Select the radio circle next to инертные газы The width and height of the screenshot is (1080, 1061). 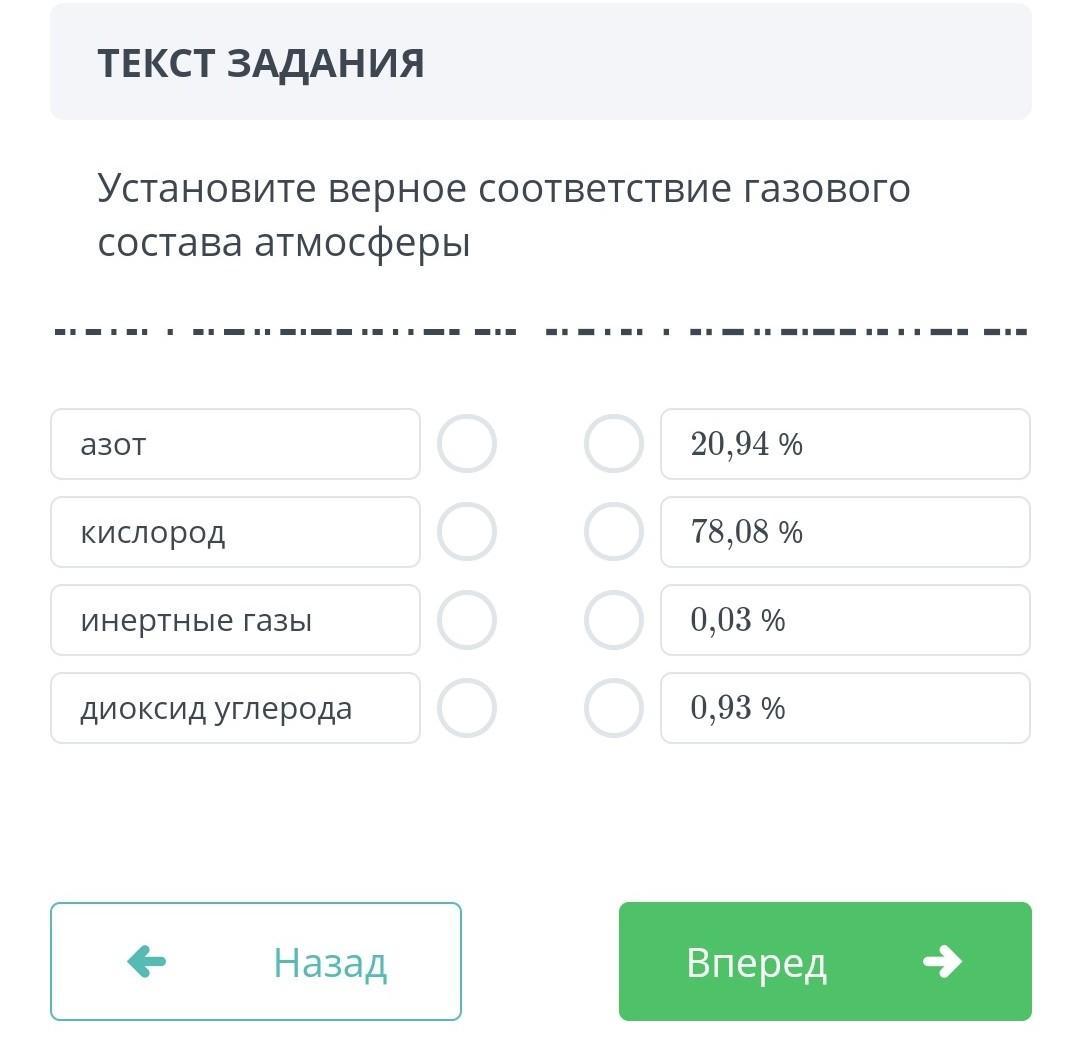[467, 620]
